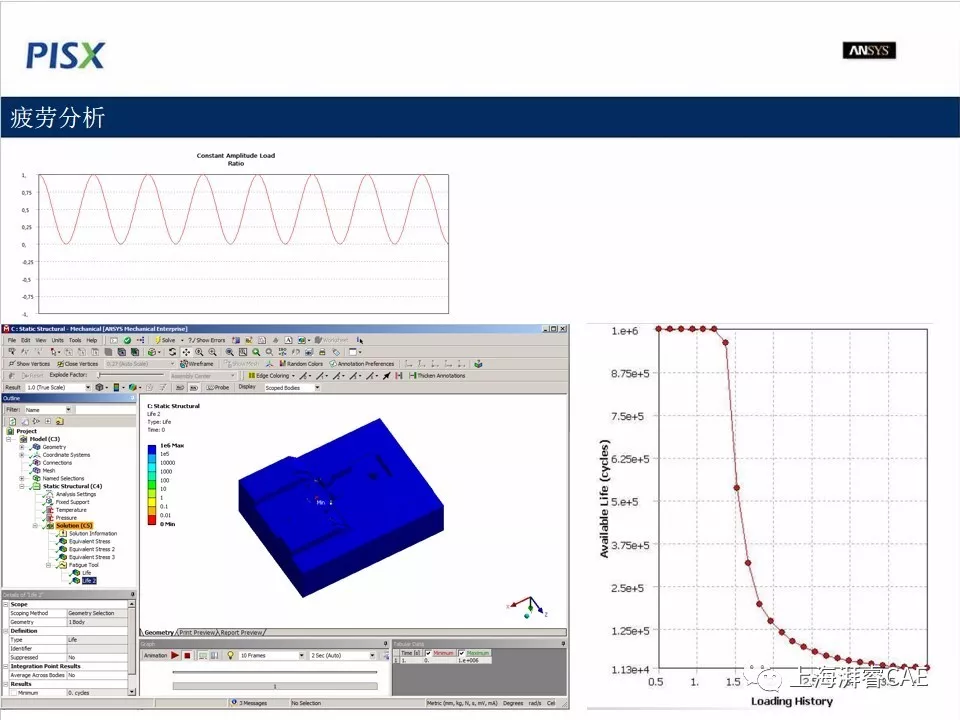Click the Show Errors button
Screen dimensions: 960x720
(x=207, y=340)
